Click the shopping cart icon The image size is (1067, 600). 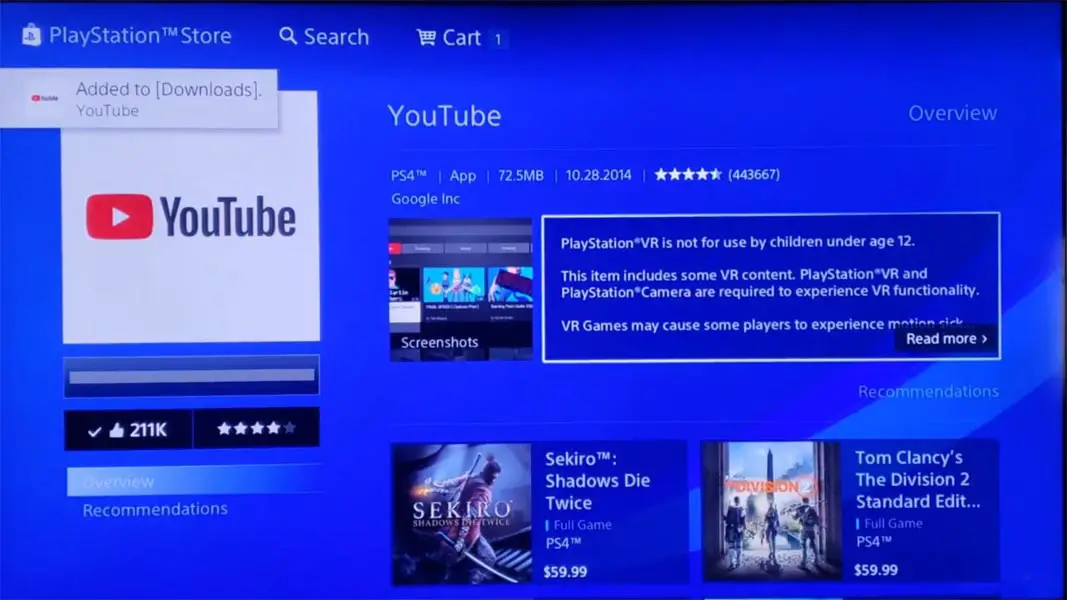(426, 37)
